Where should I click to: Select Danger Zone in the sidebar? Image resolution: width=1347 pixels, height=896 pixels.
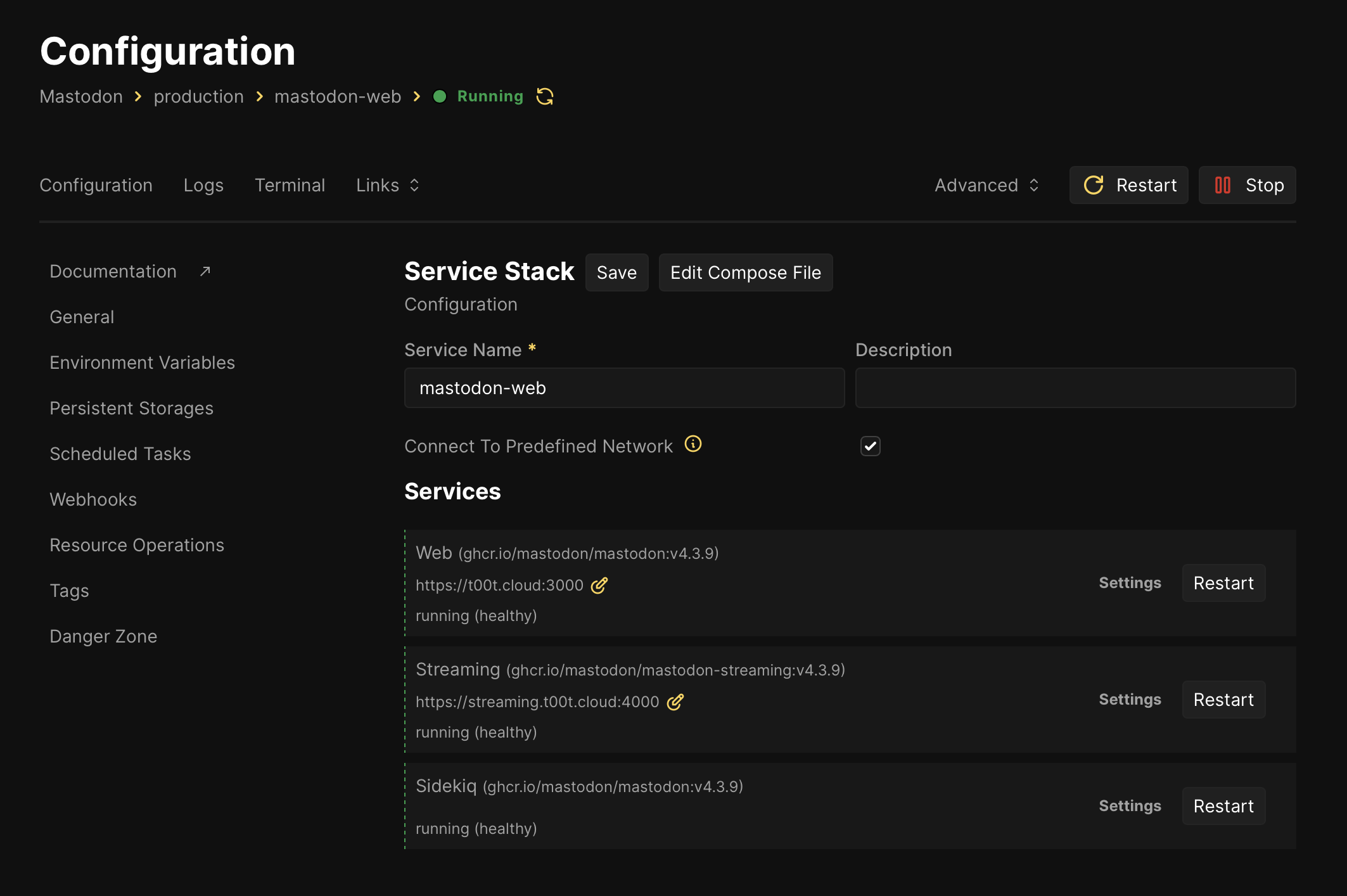[103, 636]
